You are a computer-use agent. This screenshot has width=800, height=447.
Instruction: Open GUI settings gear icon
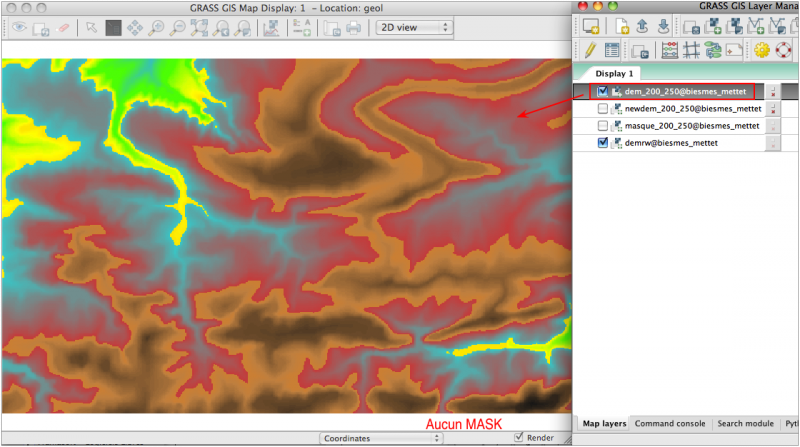click(x=763, y=49)
